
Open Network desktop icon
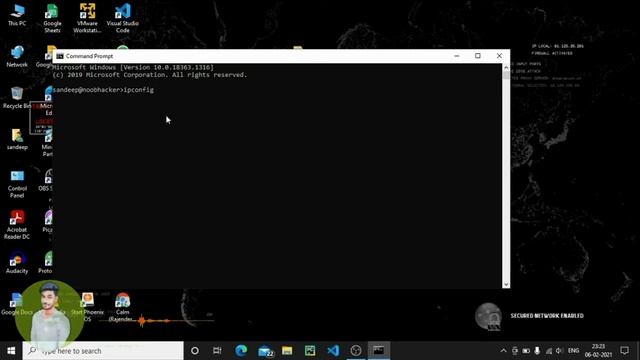pyautogui.click(x=17, y=56)
